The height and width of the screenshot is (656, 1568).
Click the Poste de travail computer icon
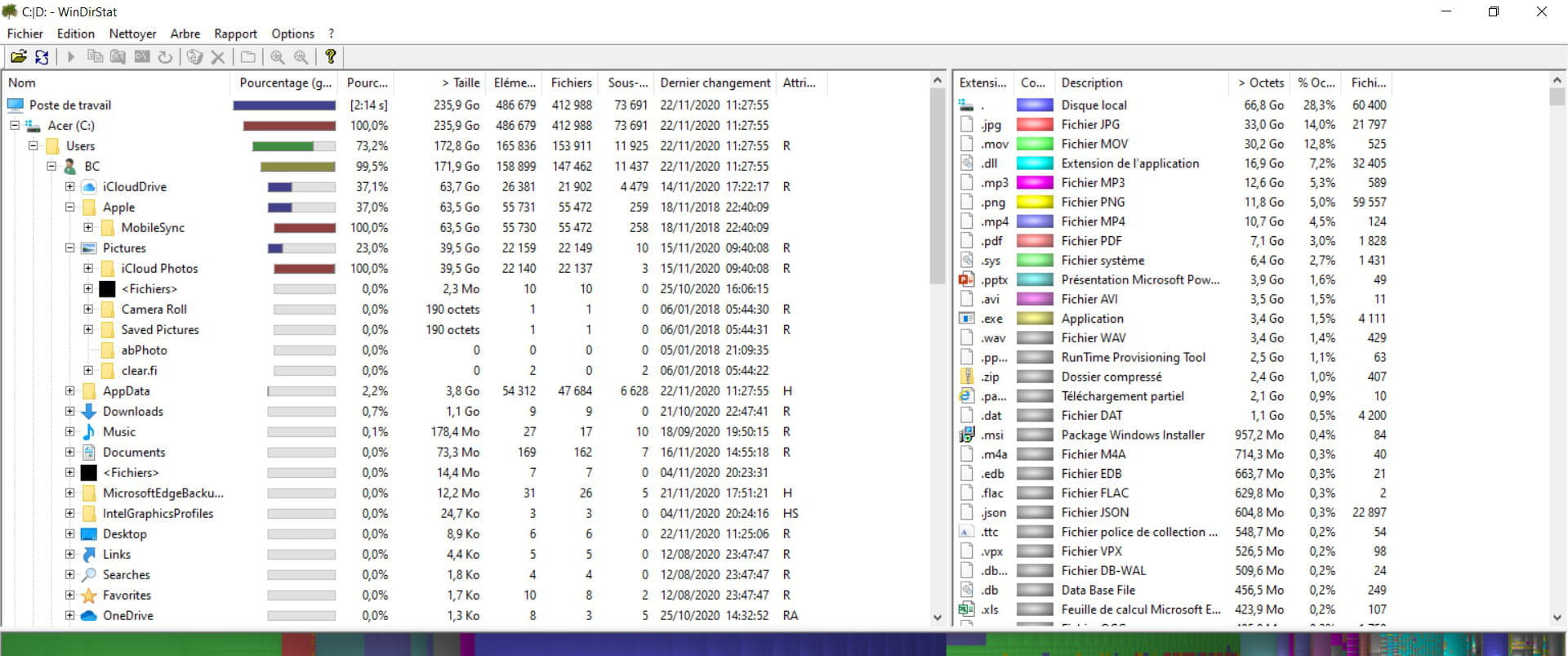[x=16, y=105]
